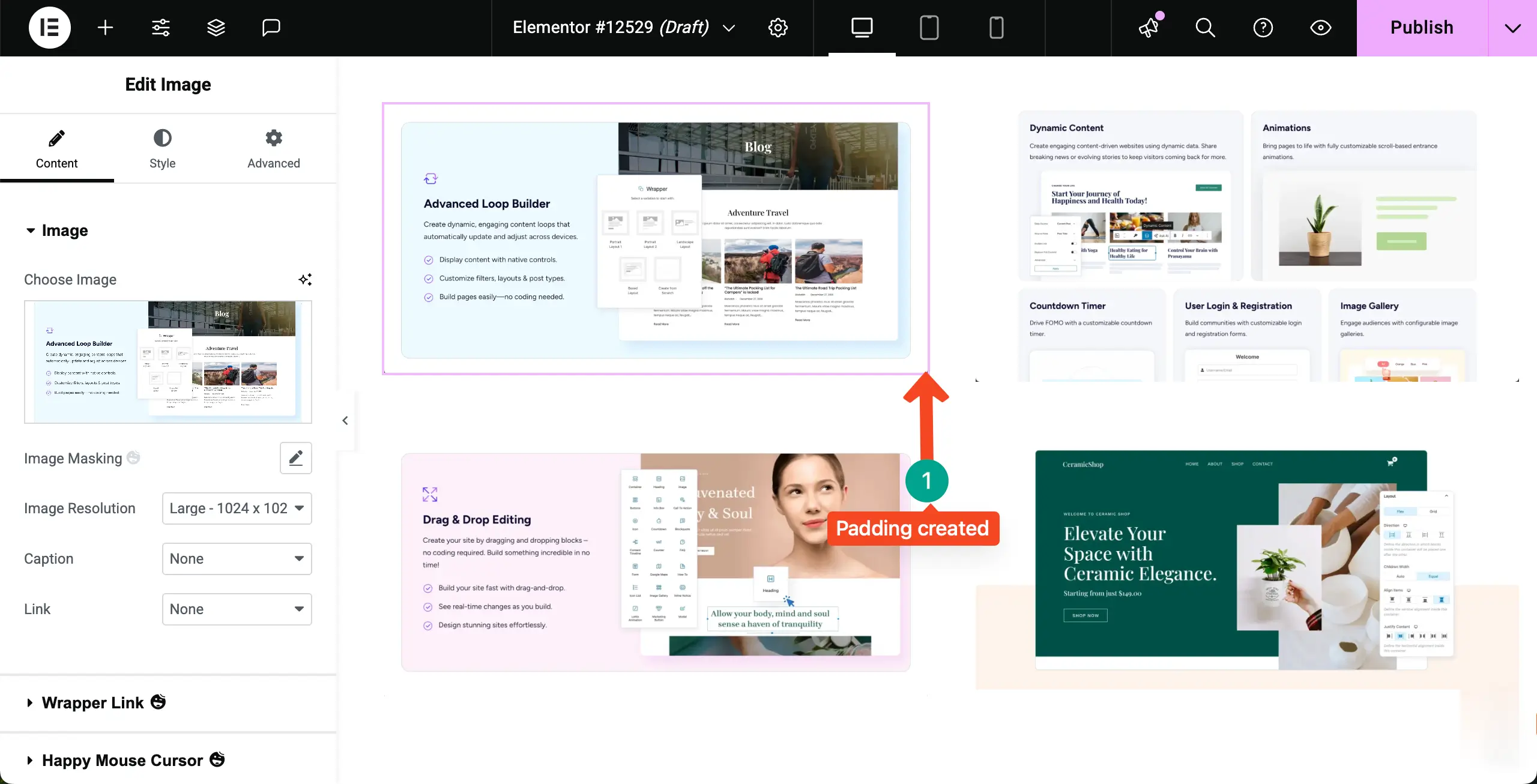Screen dimensions: 1537x784
Task: Switch to tablet responsive view
Action: [x=929, y=28]
